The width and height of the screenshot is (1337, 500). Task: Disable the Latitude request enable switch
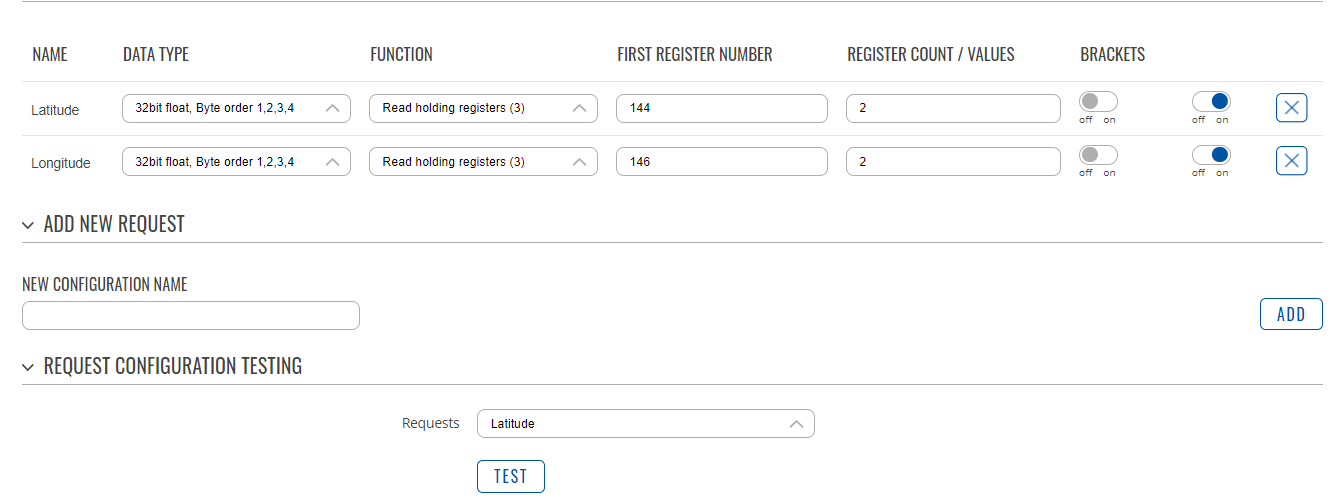point(1211,101)
